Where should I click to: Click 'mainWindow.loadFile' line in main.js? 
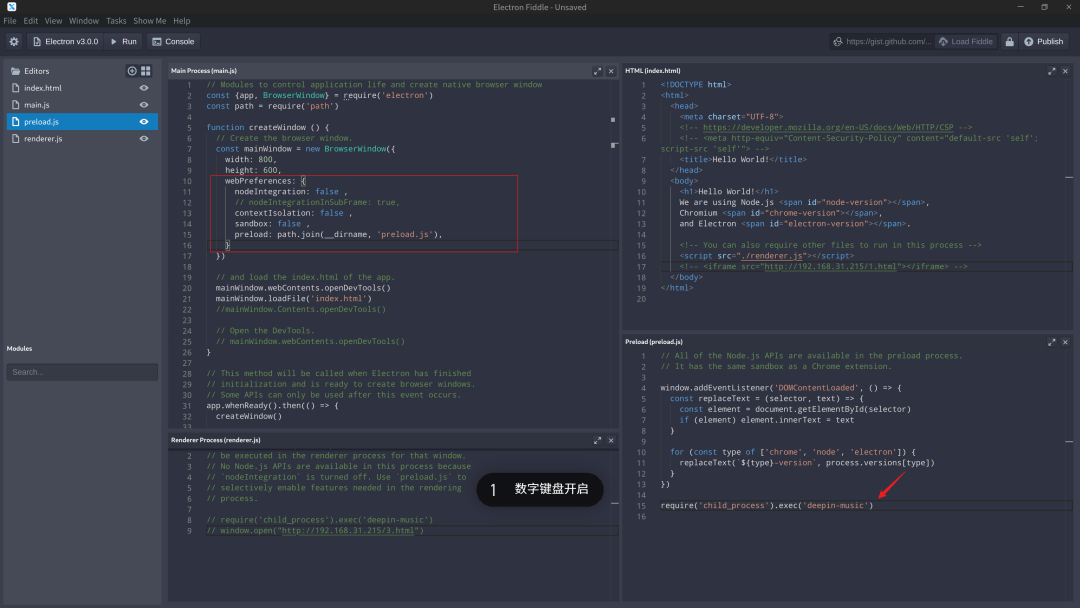pos(293,299)
